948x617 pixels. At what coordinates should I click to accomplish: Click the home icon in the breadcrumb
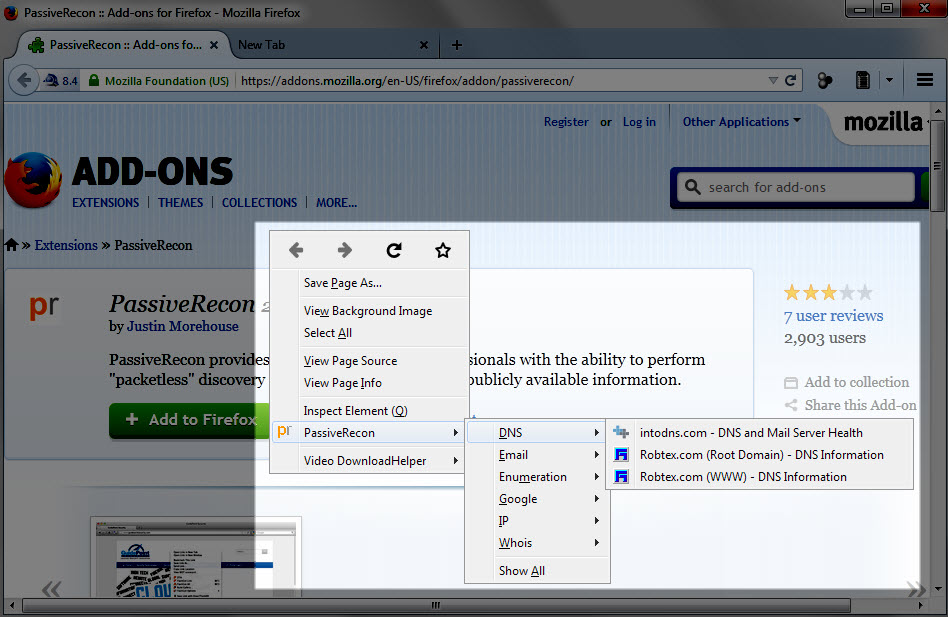[11, 245]
